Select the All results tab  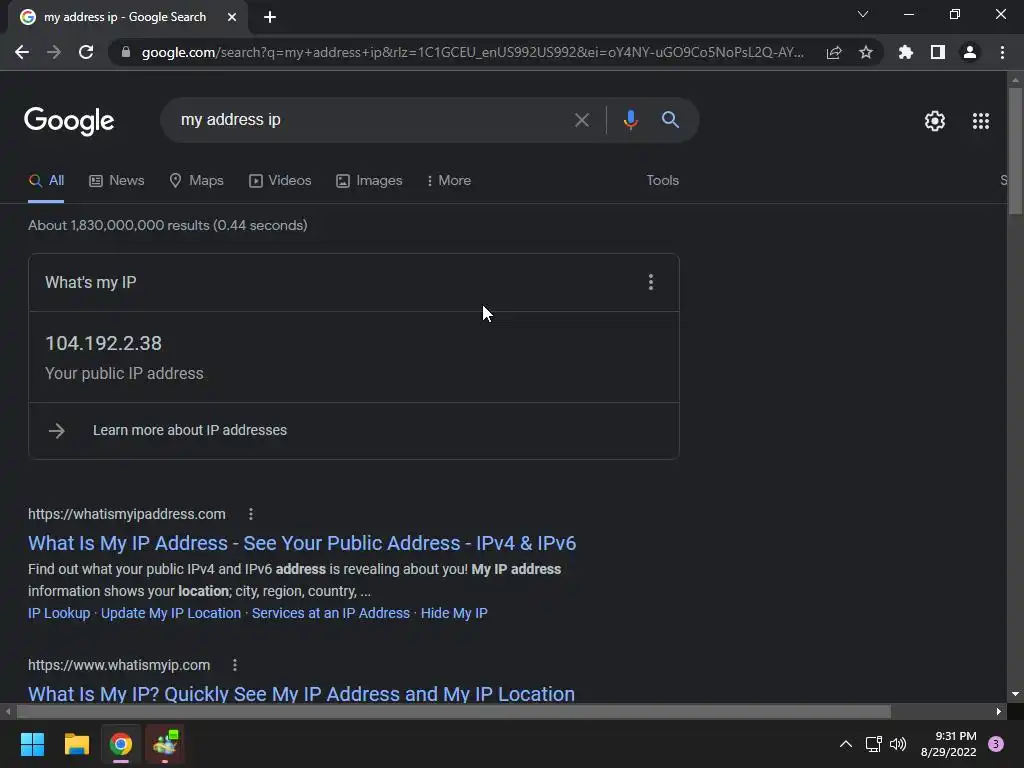pos(46,181)
